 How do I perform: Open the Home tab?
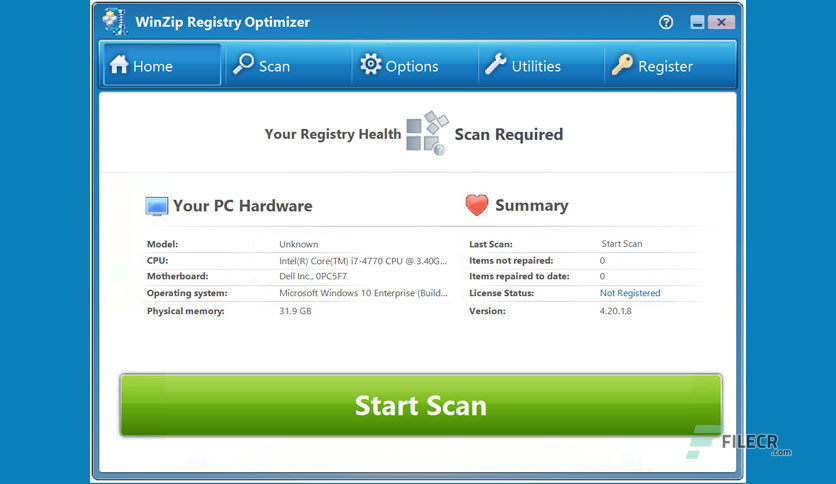tap(162, 65)
